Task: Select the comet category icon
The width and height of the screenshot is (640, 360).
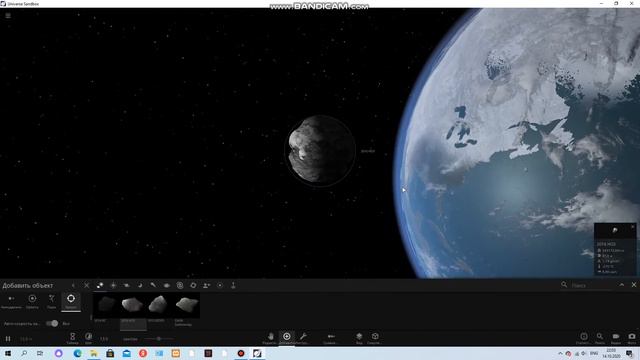Action: [153, 285]
